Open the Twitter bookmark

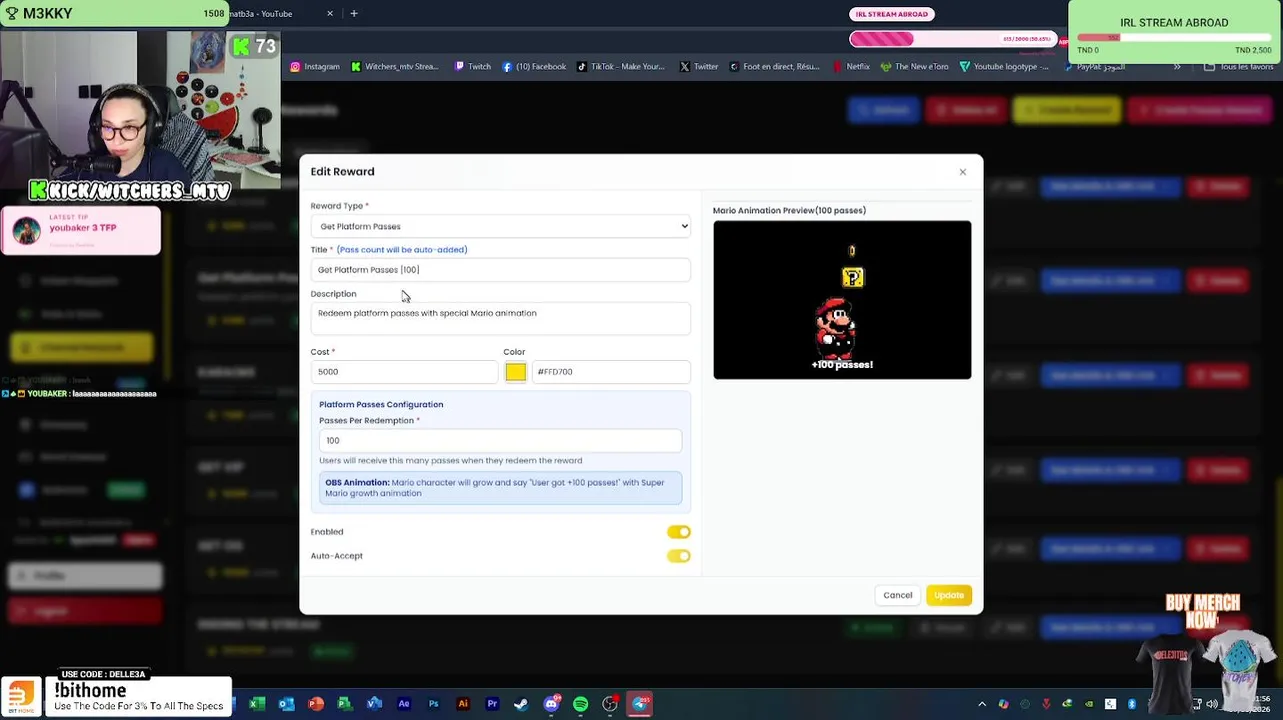[699, 67]
